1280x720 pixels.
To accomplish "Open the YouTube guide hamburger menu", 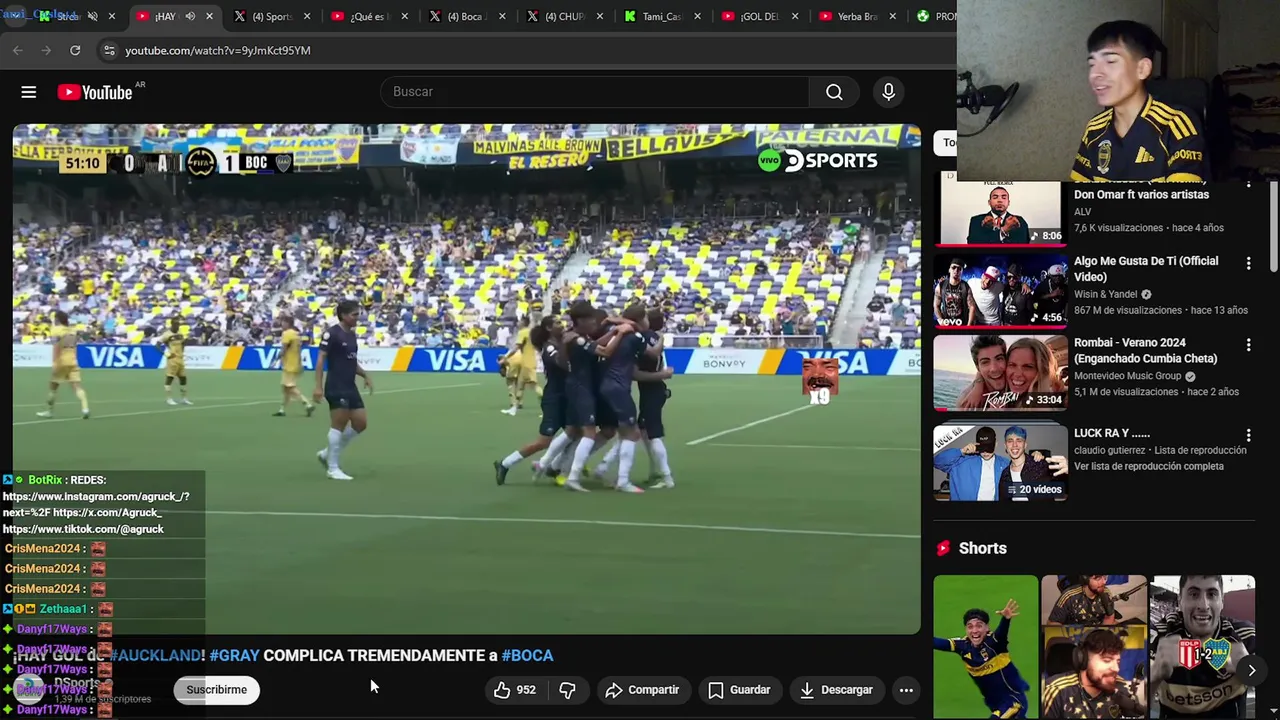I will [29, 92].
